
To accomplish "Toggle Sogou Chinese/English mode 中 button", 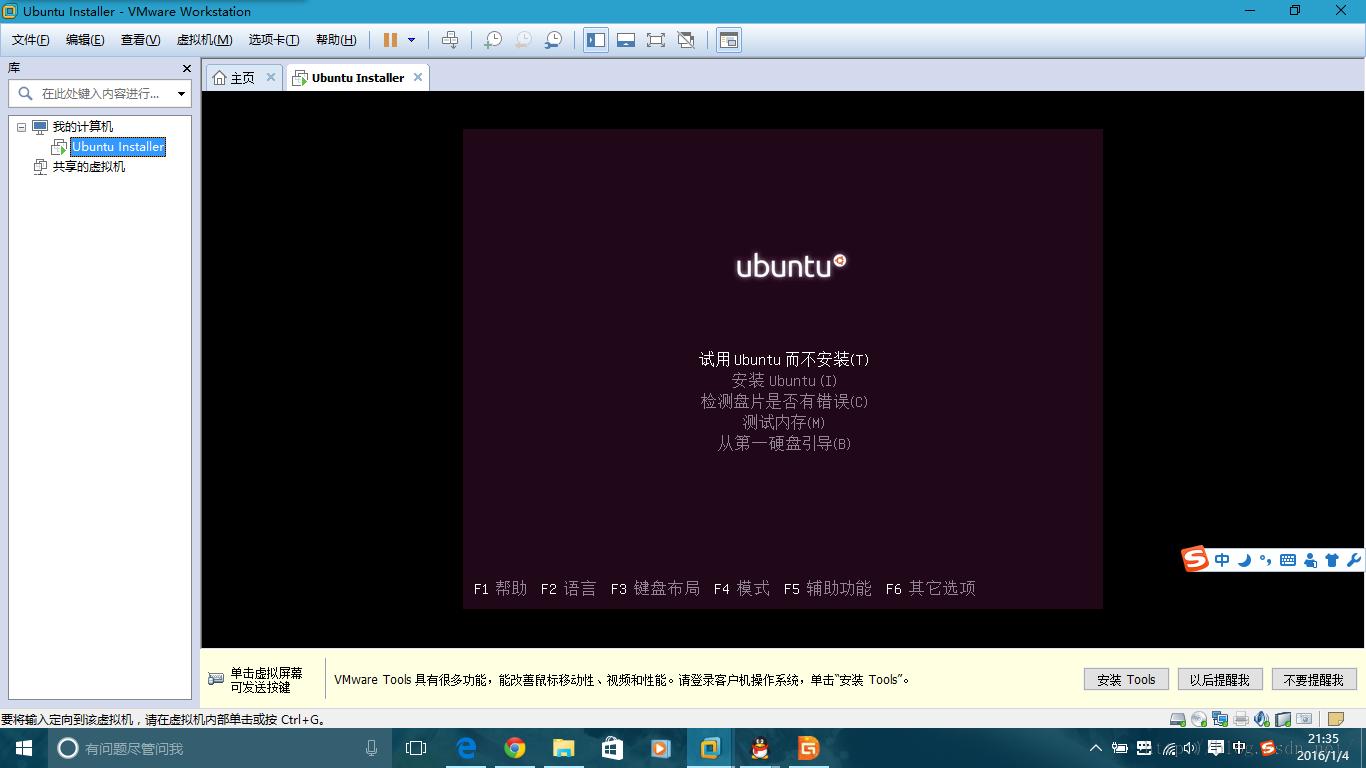I will pos(1222,560).
